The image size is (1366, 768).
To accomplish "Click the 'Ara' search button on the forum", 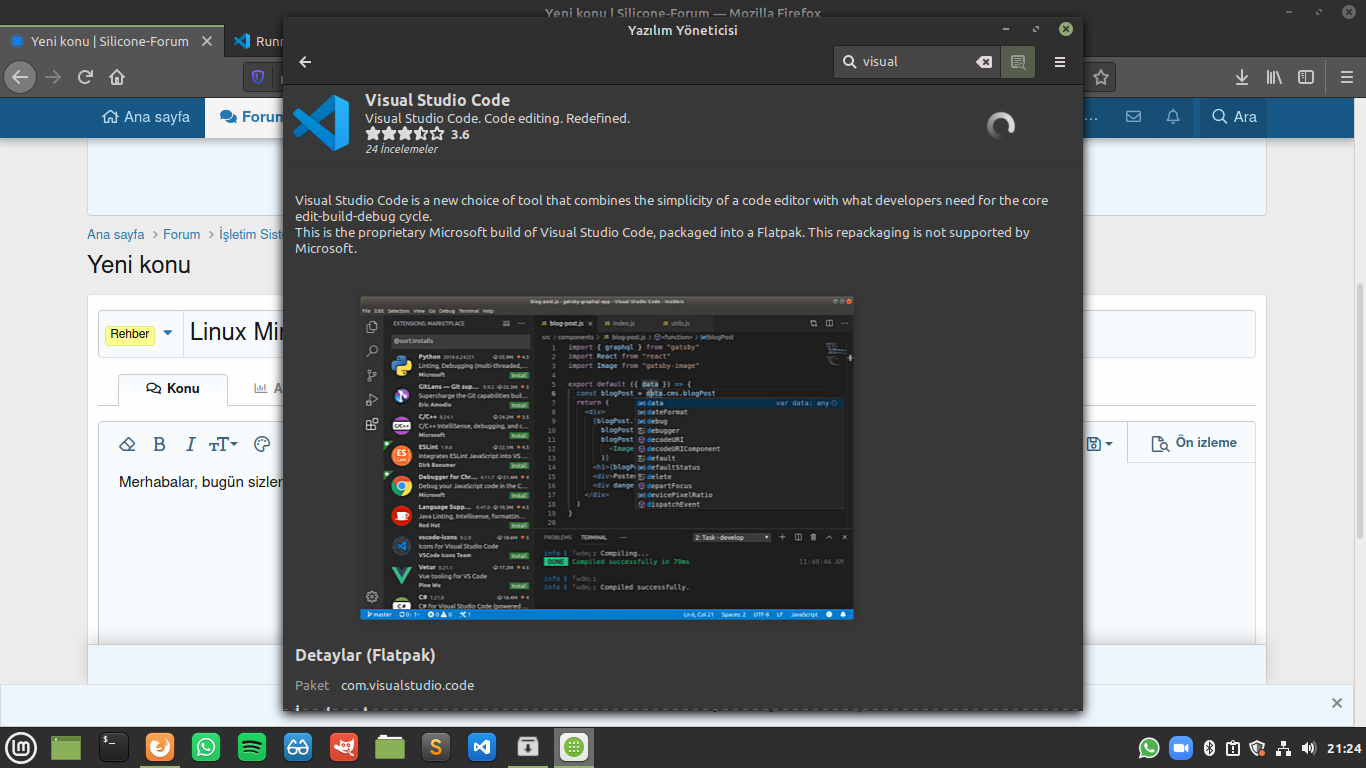I will pos(1234,117).
